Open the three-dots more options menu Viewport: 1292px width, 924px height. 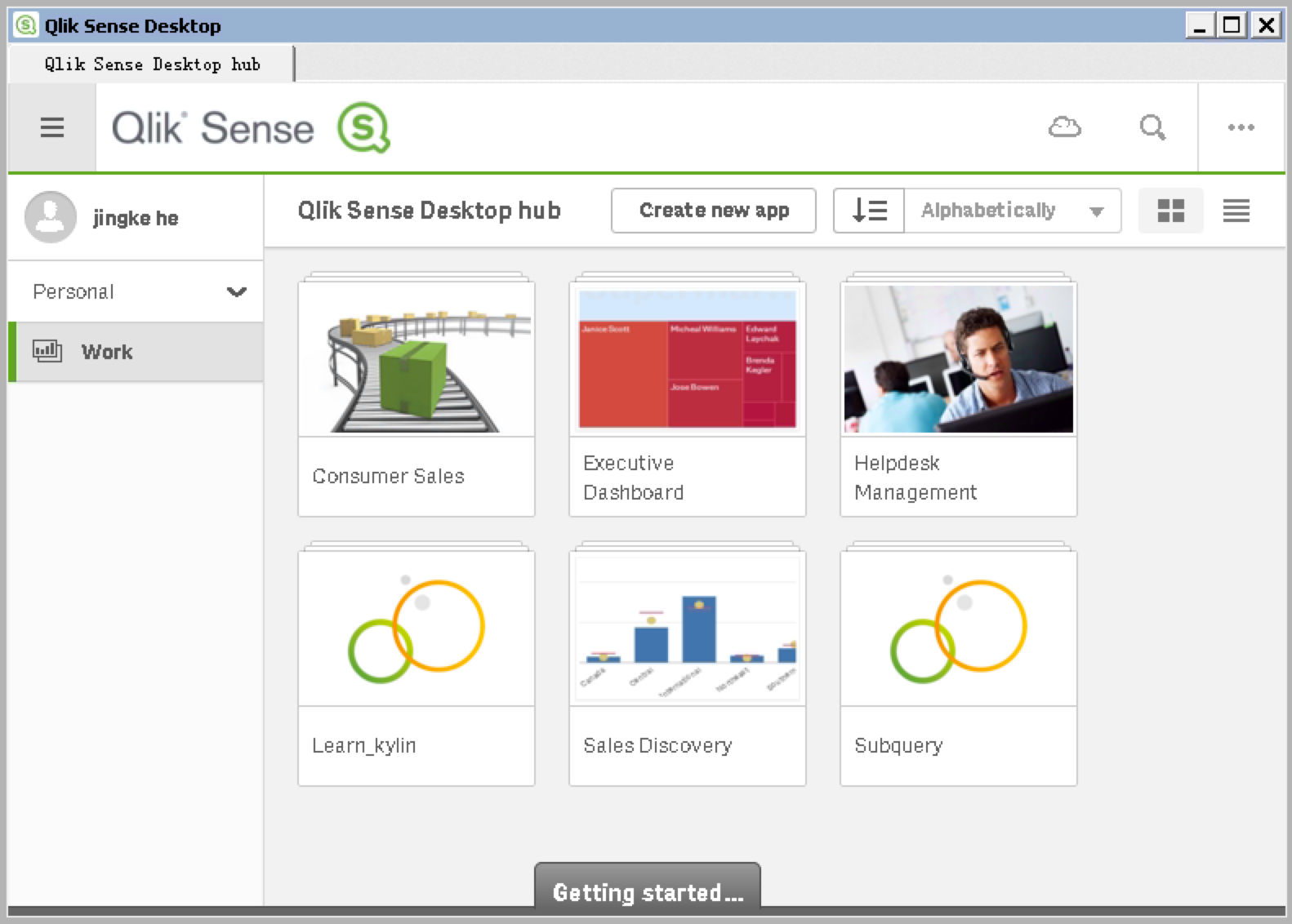click(1241, 127)
